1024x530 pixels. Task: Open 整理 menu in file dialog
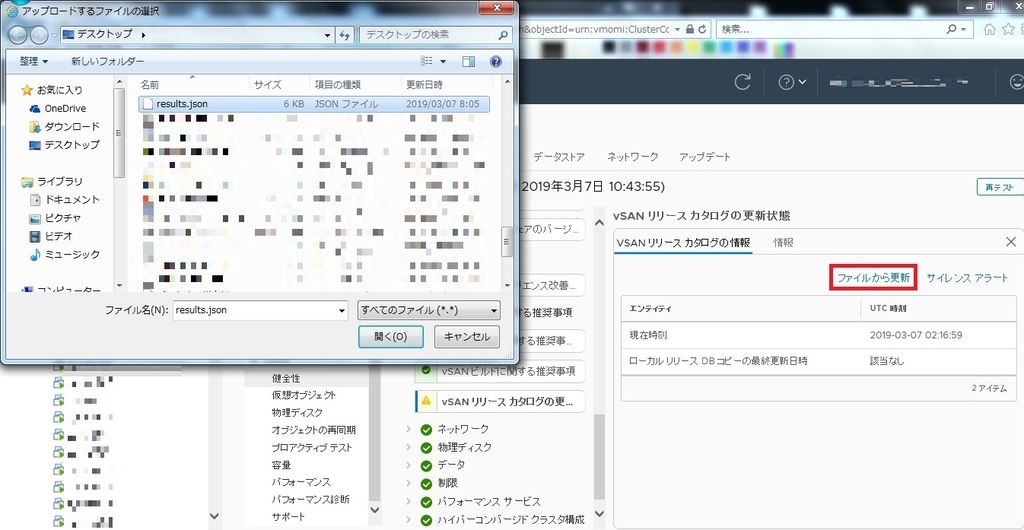34,61
